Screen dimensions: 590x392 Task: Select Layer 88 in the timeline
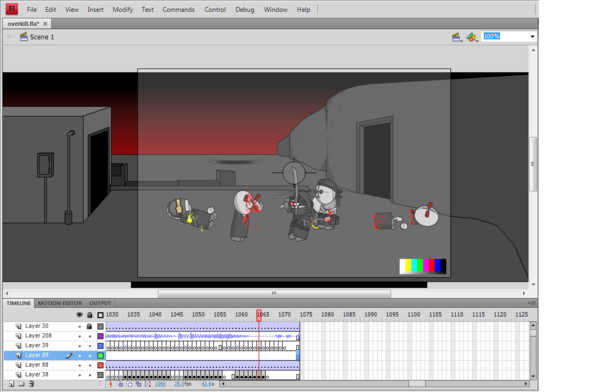pos(36,365)
